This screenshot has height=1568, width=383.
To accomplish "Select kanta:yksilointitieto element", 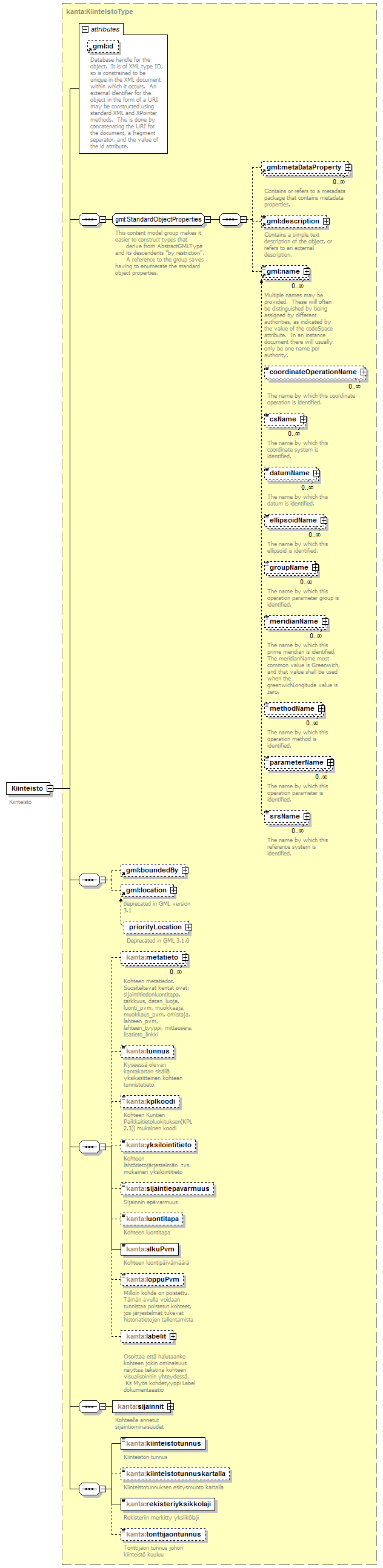I will [158, 1145].
